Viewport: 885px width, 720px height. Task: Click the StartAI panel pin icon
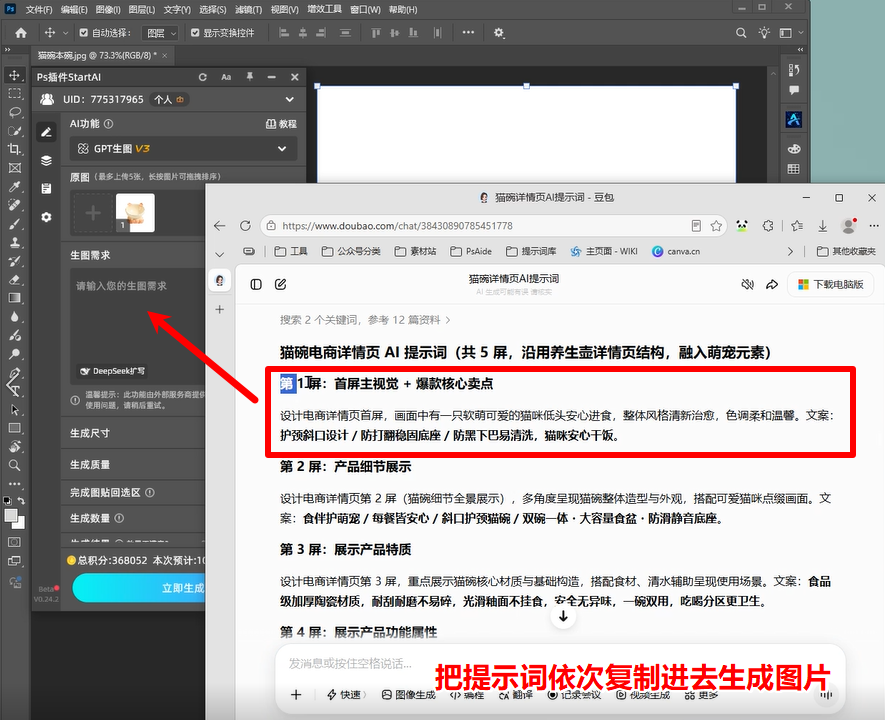[x=249, y=77]
